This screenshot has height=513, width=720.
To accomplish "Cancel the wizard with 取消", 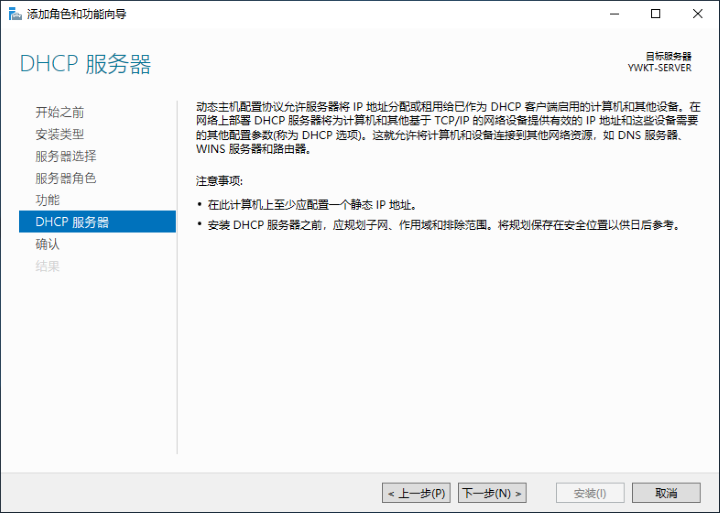I will pyautogui.click(x=666, y=493).
